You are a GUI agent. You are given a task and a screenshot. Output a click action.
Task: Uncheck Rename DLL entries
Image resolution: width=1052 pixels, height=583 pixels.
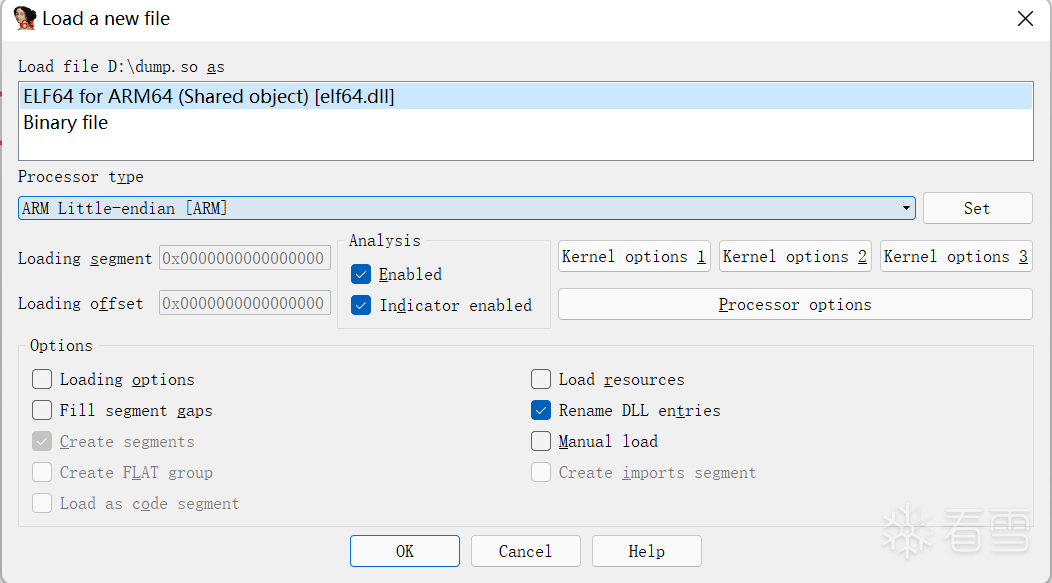pos(541,410)
